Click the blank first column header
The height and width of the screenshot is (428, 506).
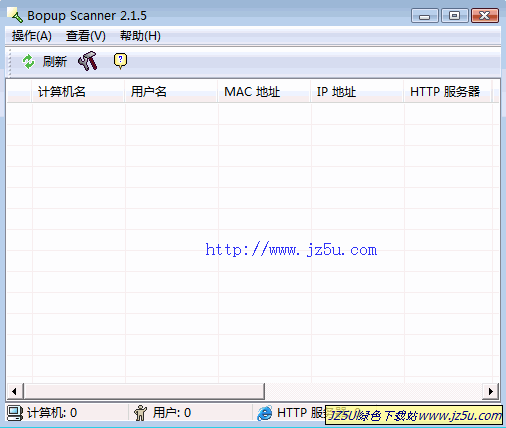click(x=19, y=91)
